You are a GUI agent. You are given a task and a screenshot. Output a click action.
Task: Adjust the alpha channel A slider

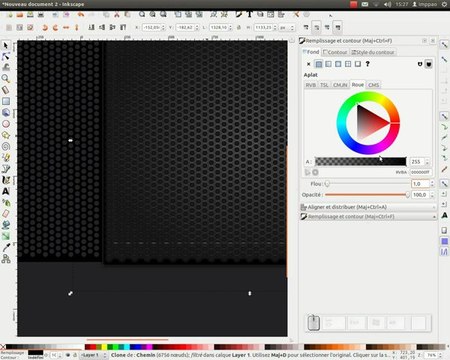pyautogui.click(x=361, y=162)
